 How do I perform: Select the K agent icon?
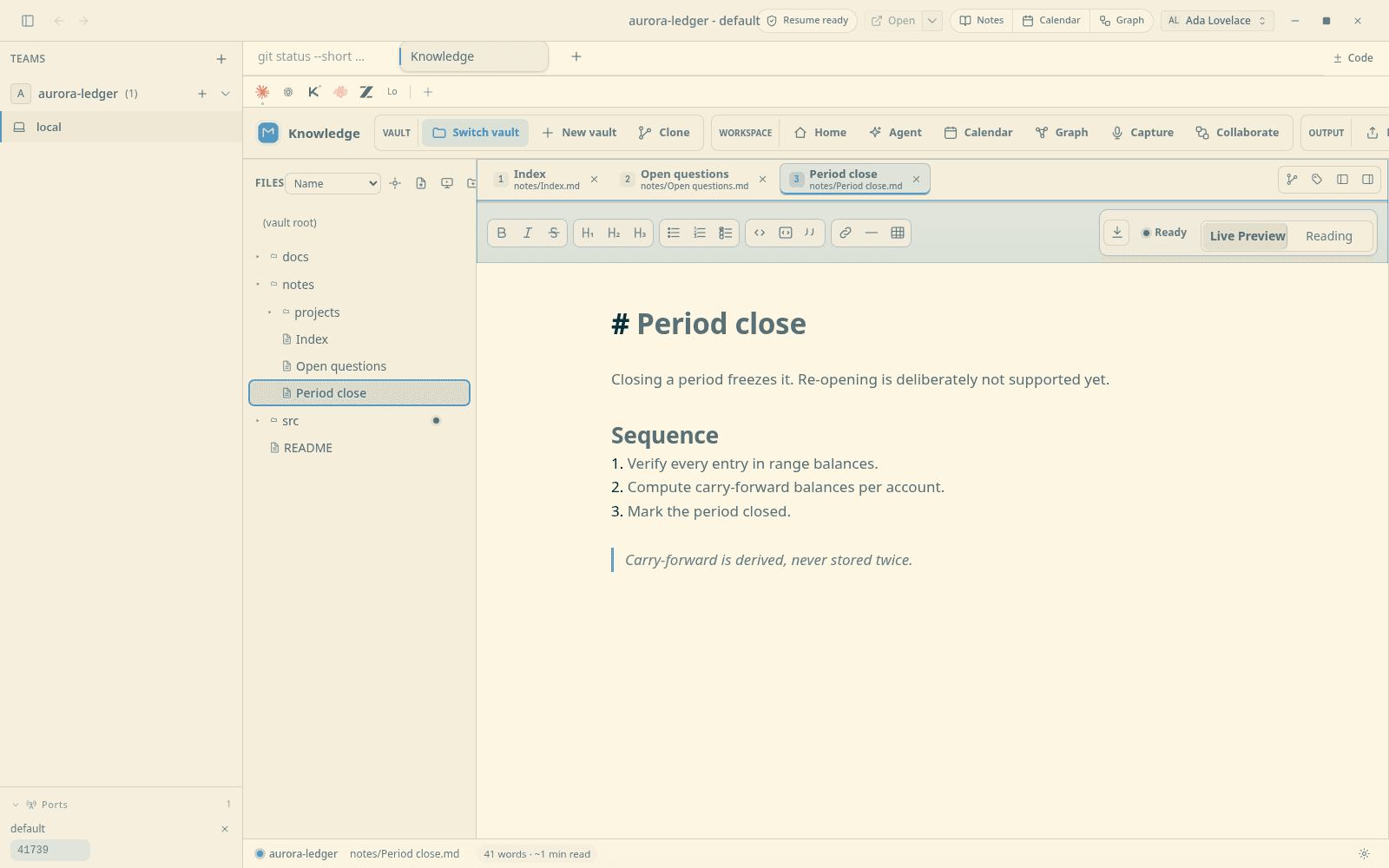[x=314, y=92]
